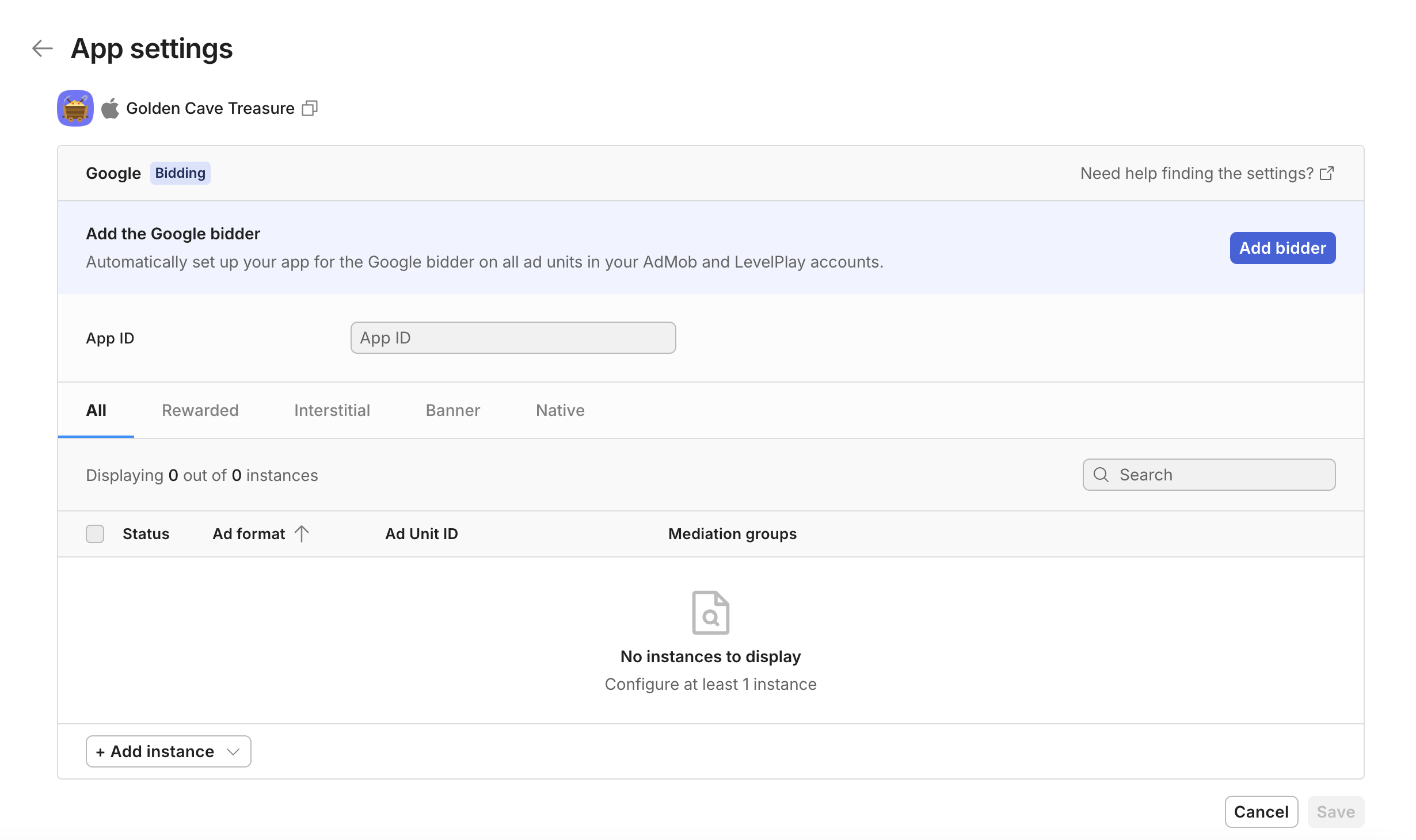This screenshot has height=840, width=1416.
Task: Open the Interstitial tab
Action: point(332,410)
